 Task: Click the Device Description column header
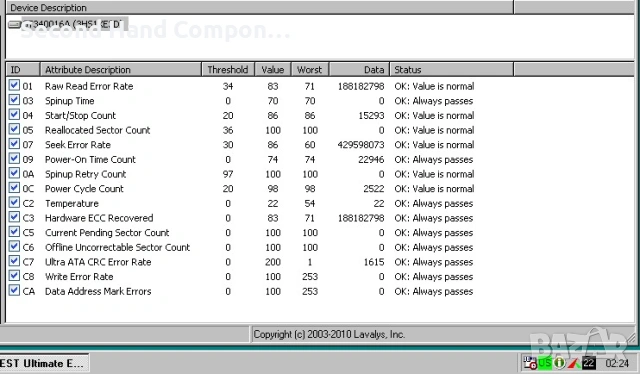coord(260,7)
